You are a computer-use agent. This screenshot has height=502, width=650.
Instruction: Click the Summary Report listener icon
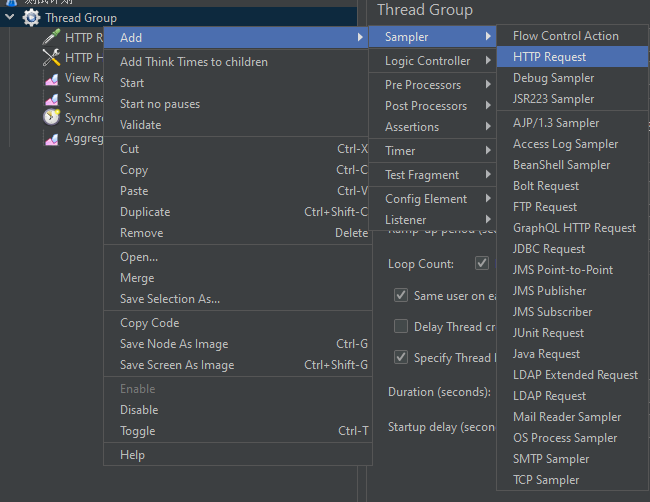tap(51, 98)
